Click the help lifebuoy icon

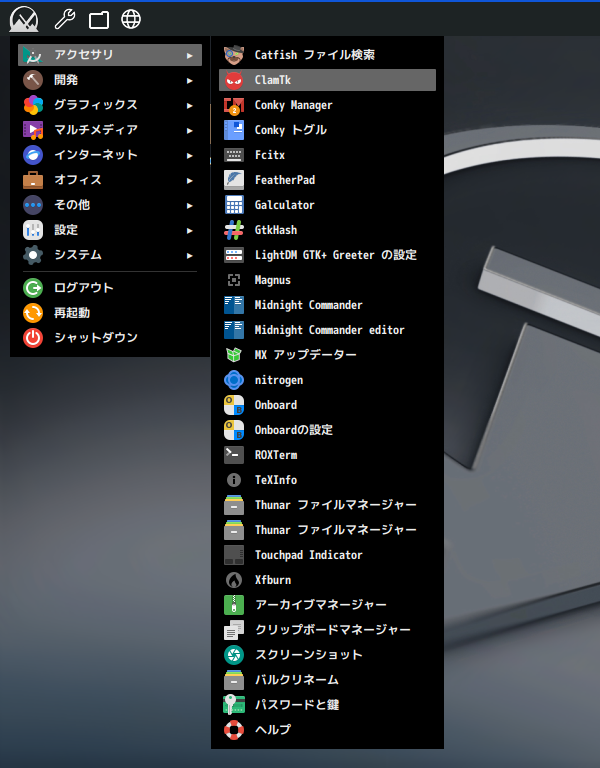pyautogui.click(x=234, y=729)
